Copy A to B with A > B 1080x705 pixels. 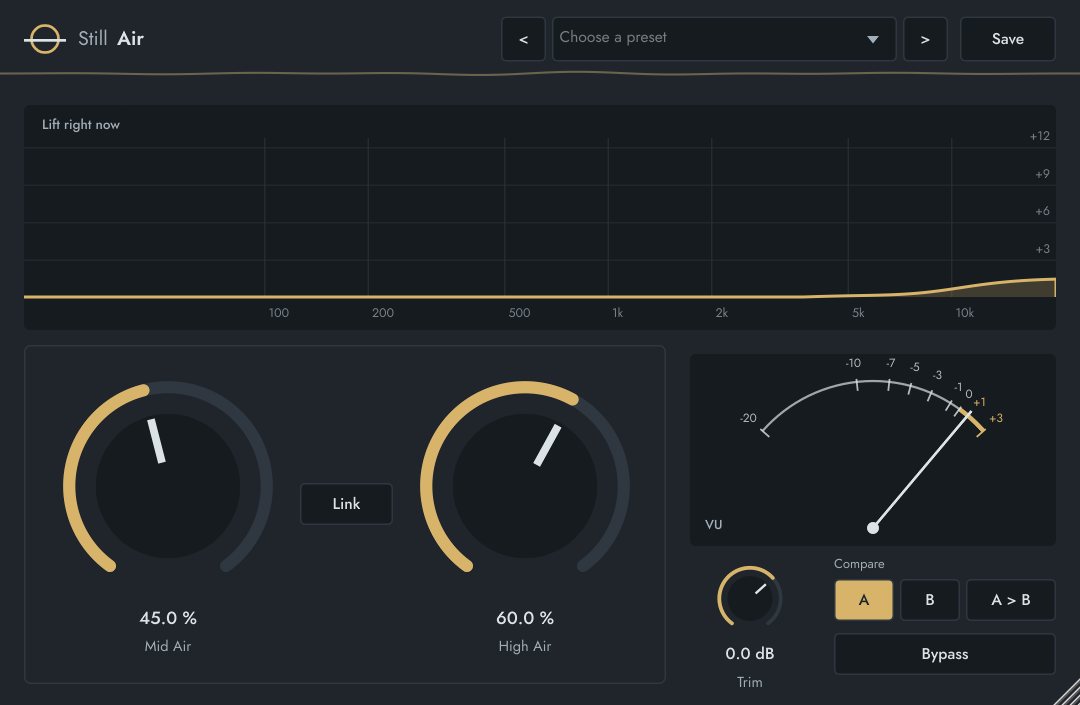tap(1010, 600)
